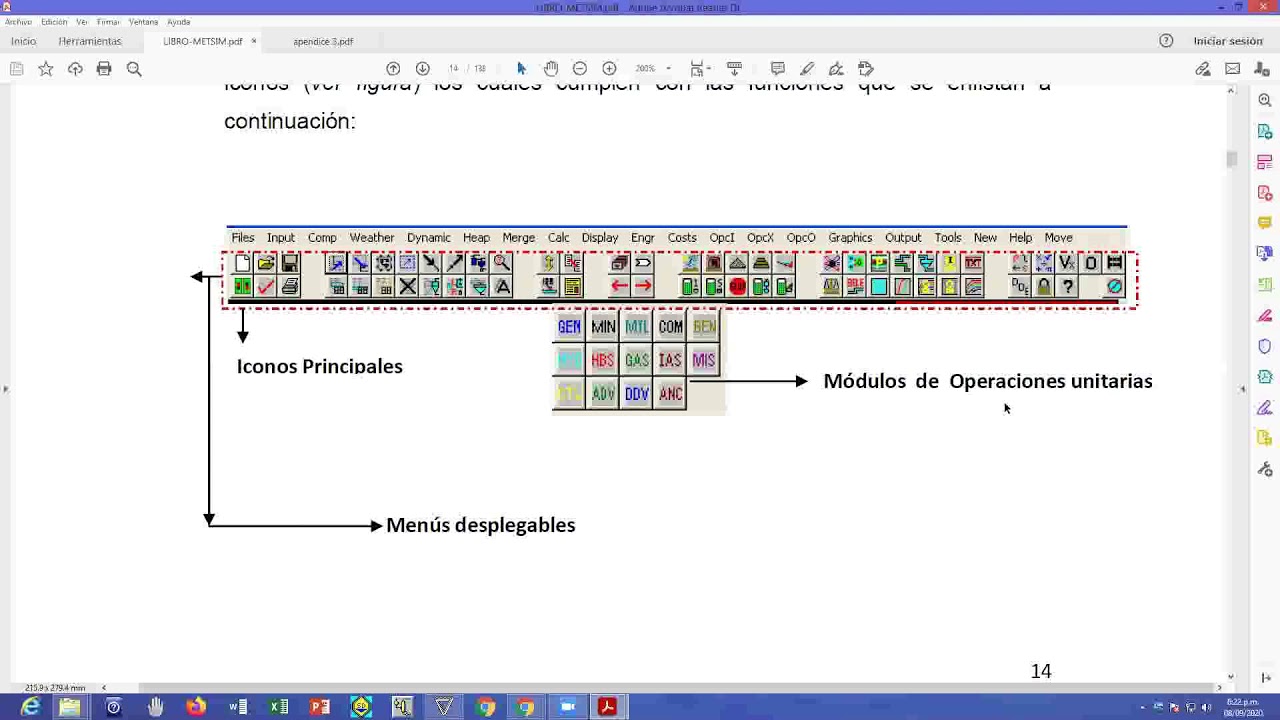Click the current page number field

click(454, 68)
